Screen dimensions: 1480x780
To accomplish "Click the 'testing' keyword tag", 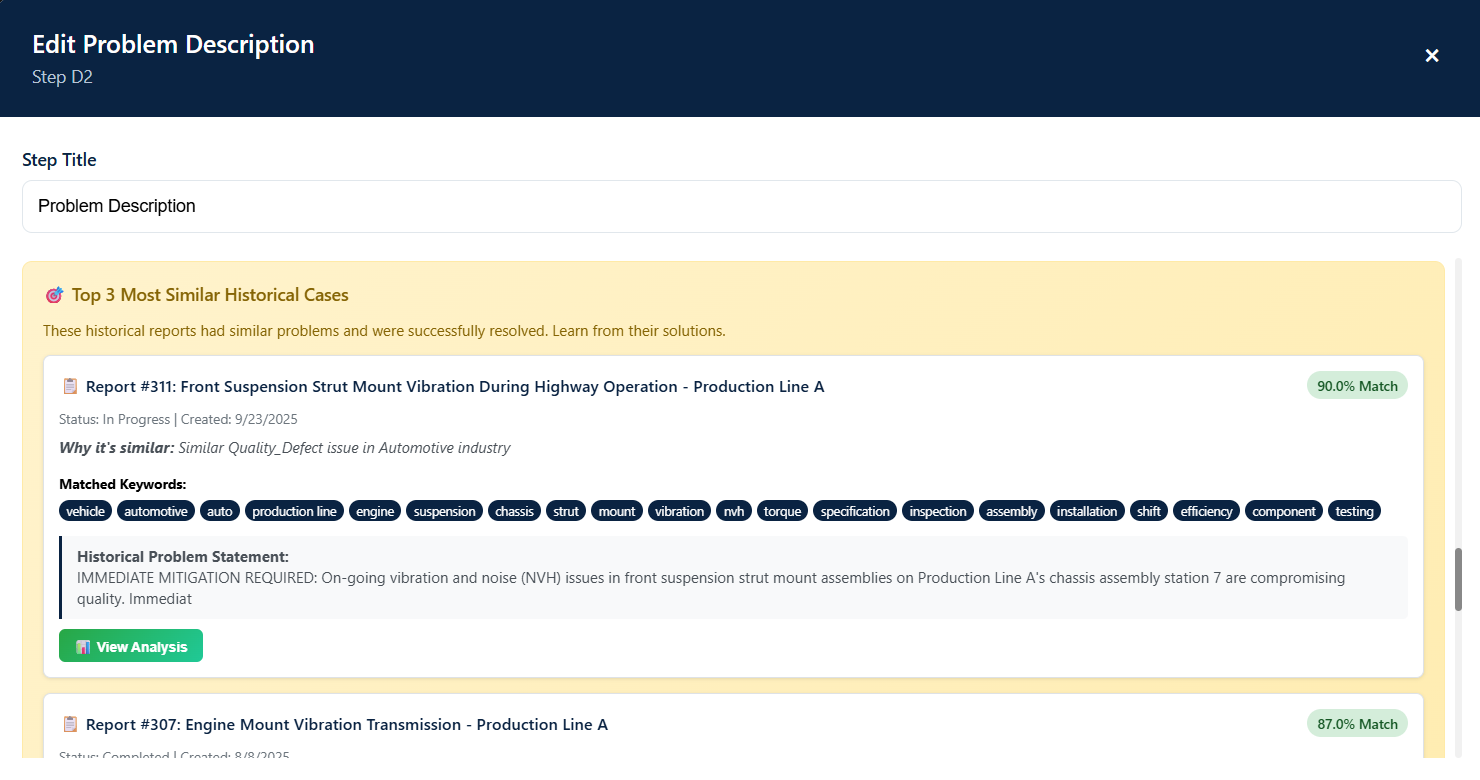I will [1354, 511].
